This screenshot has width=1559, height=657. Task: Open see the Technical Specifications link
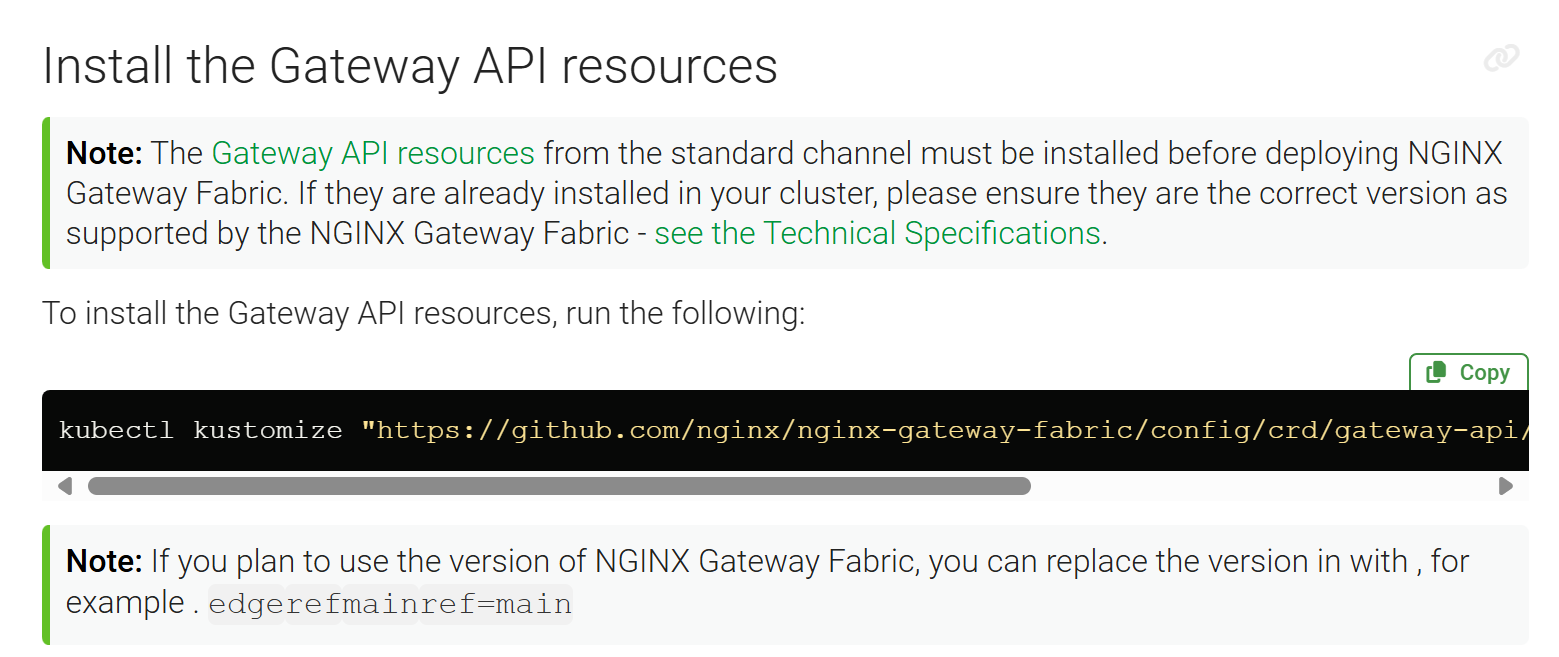pos(877,233)
